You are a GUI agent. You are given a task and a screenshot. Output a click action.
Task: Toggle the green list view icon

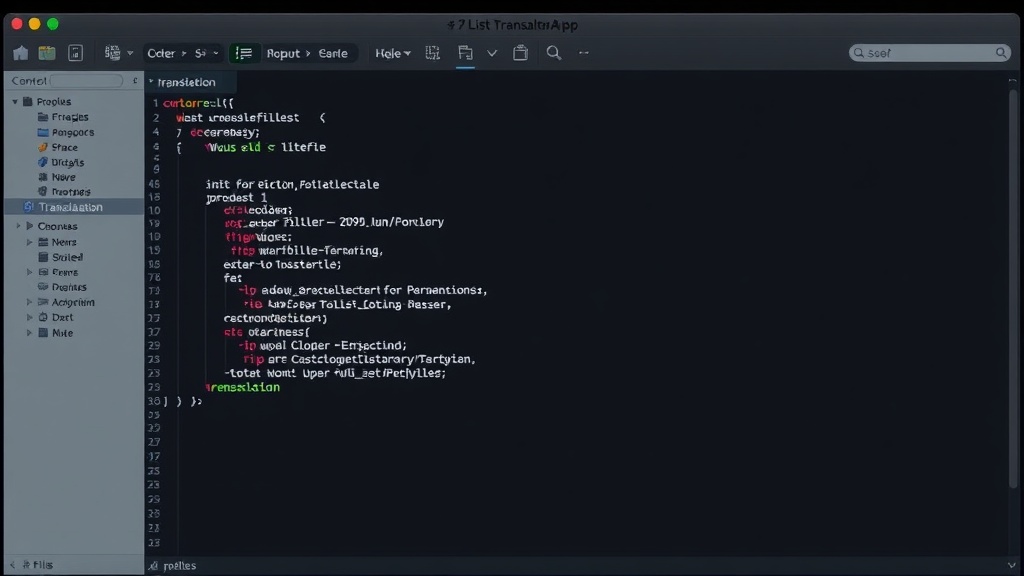tap(244, 53)
